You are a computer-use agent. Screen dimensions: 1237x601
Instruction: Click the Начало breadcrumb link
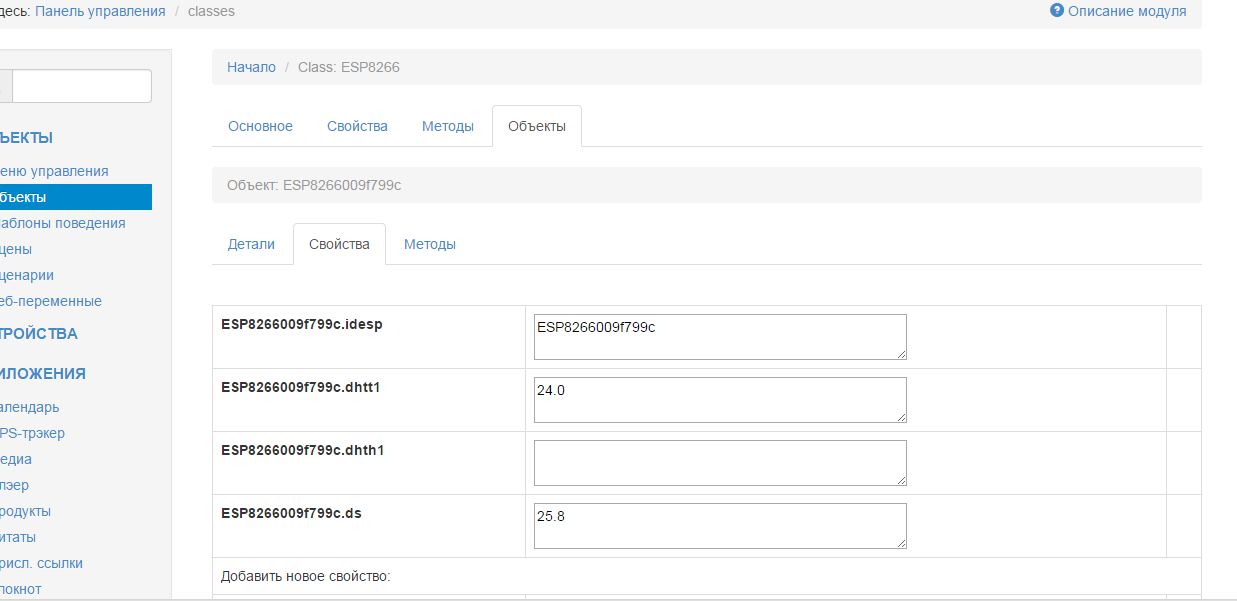(x=251, y=67)
